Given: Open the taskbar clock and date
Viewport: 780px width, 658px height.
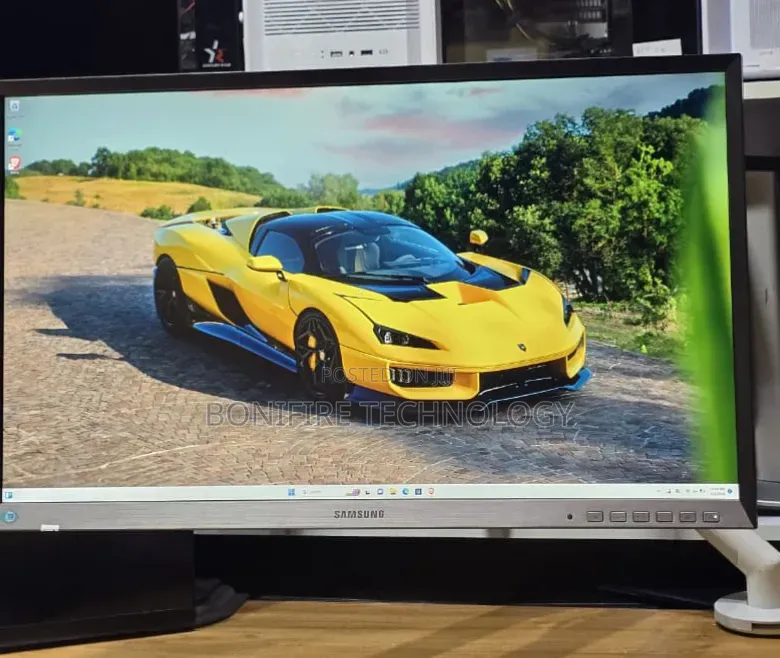Looking at the screenshot, I should (x=718, y=491).
